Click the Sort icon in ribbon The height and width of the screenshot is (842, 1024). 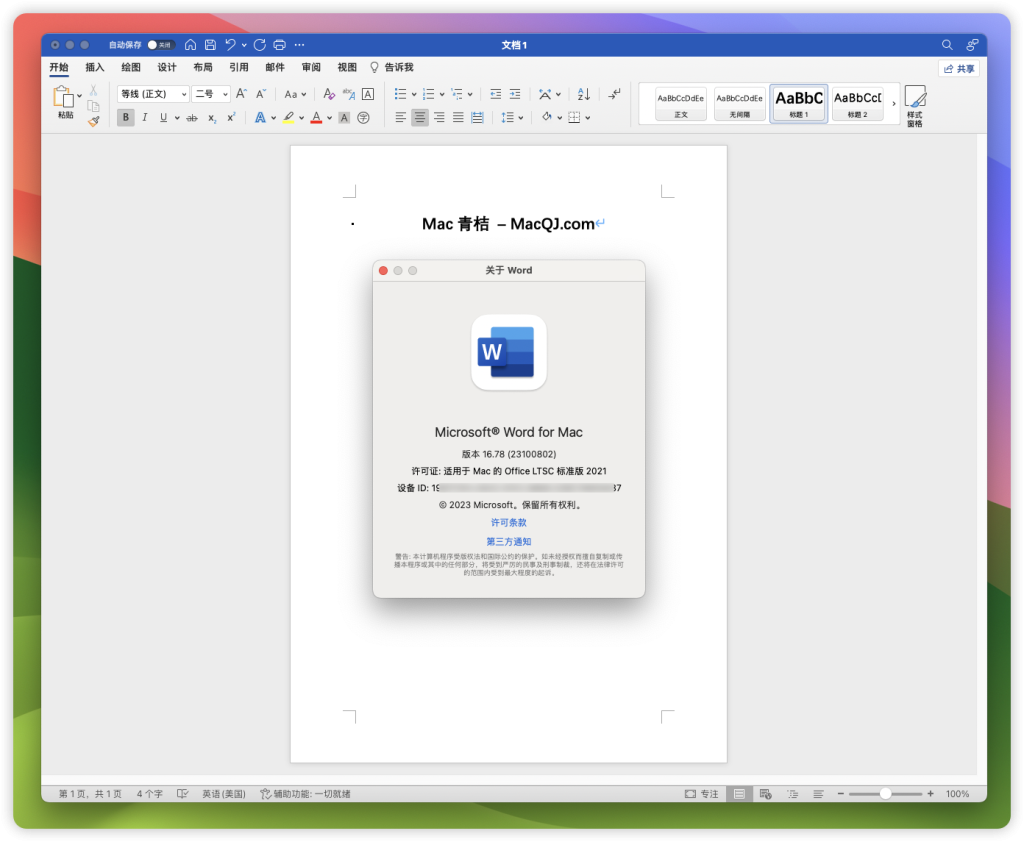(583, 94)
